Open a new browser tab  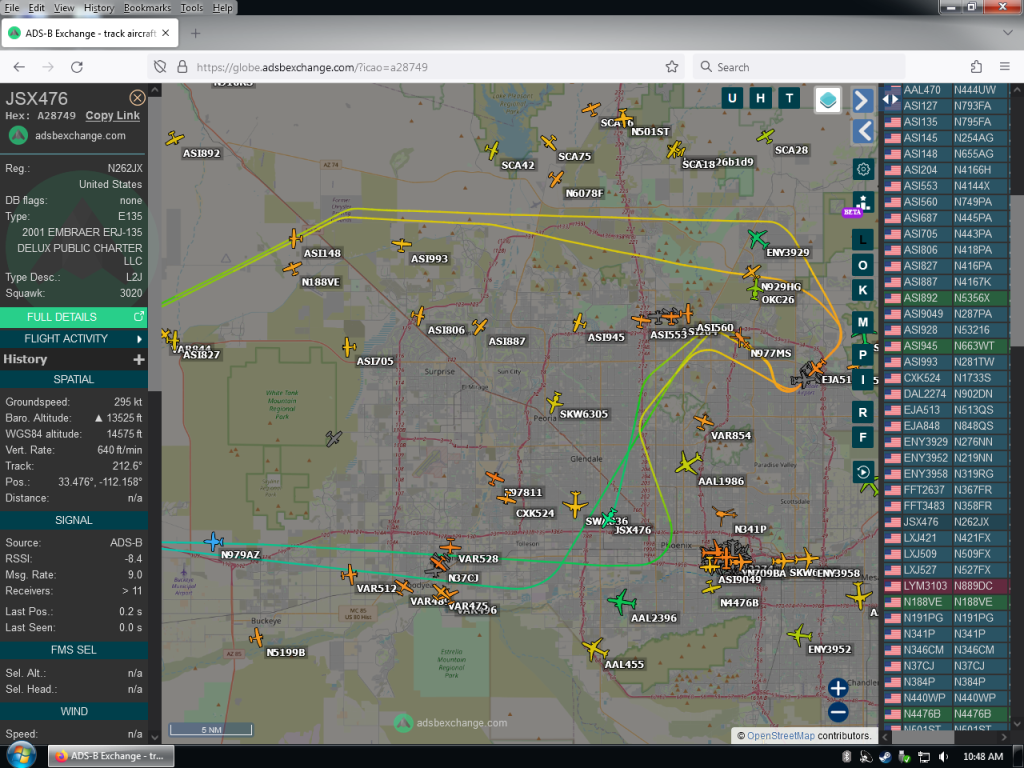point(195,33)
